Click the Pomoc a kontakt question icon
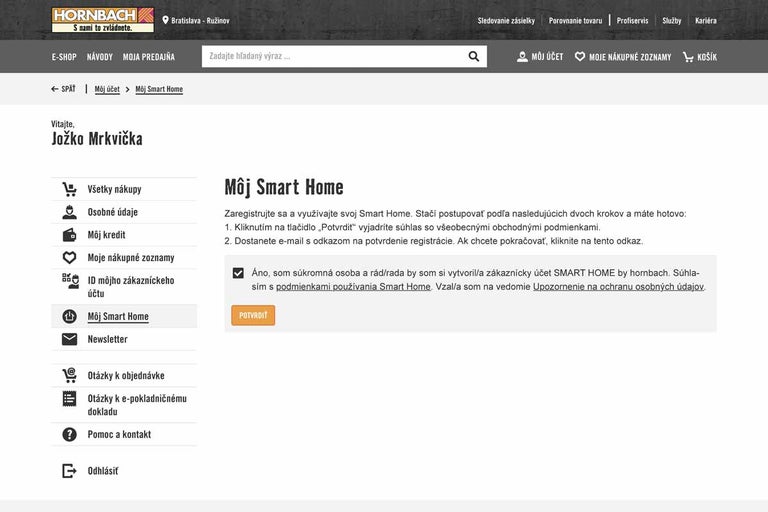Image resolution: width=768 pixels, height=512 pixels. tap(69, 435)
